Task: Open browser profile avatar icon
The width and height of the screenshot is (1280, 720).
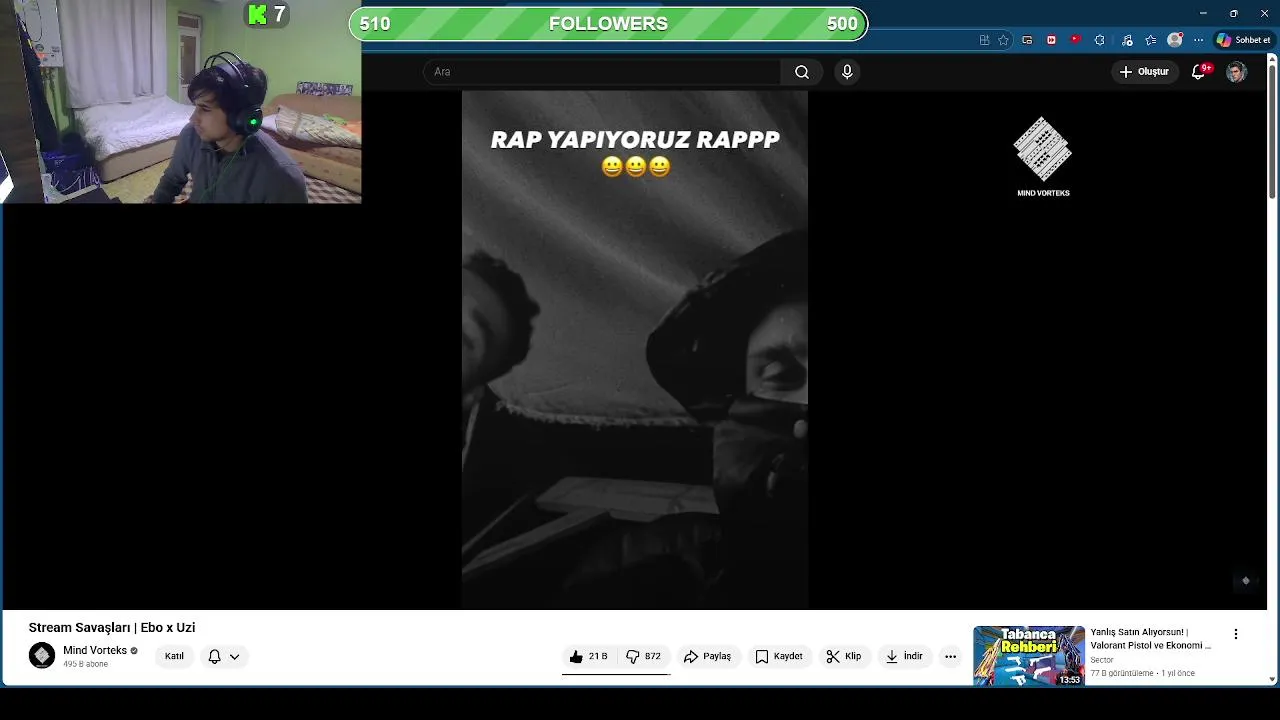Action: (1175, 40)
